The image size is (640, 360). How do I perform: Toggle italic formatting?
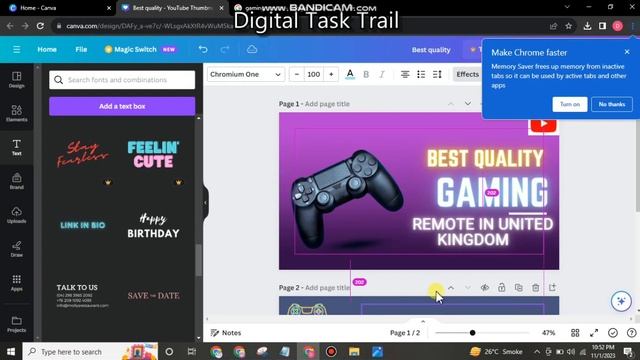(382, 74)
